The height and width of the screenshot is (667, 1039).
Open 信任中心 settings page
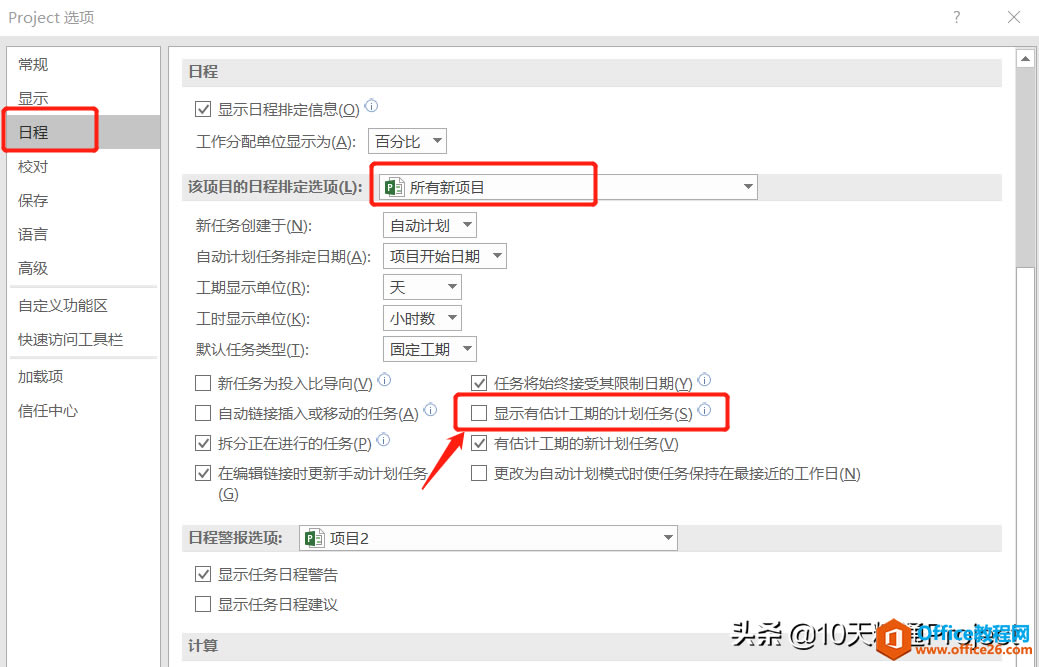click(x=48, y=411)
